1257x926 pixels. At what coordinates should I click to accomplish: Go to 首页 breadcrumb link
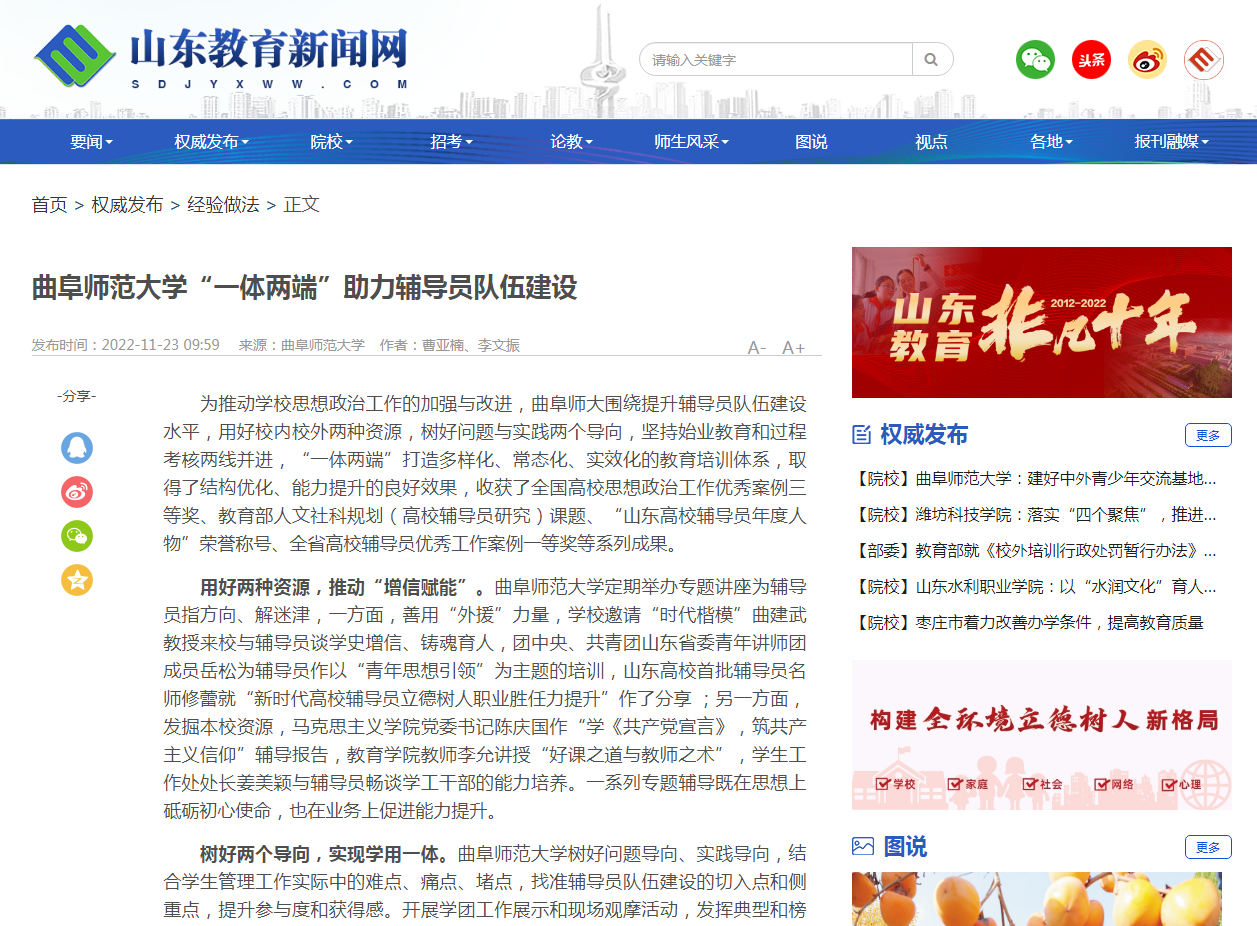tap(49, 205)
